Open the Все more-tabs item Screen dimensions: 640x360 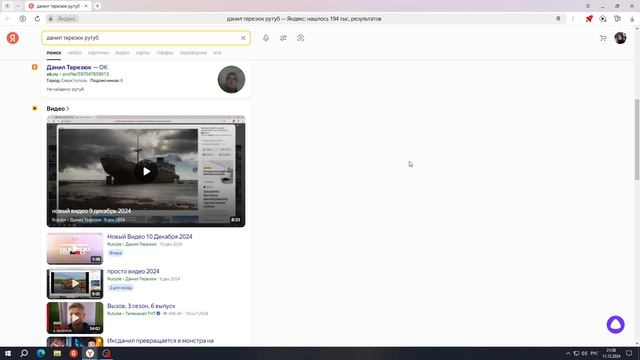pyautogui.click(x=217, y=53)
